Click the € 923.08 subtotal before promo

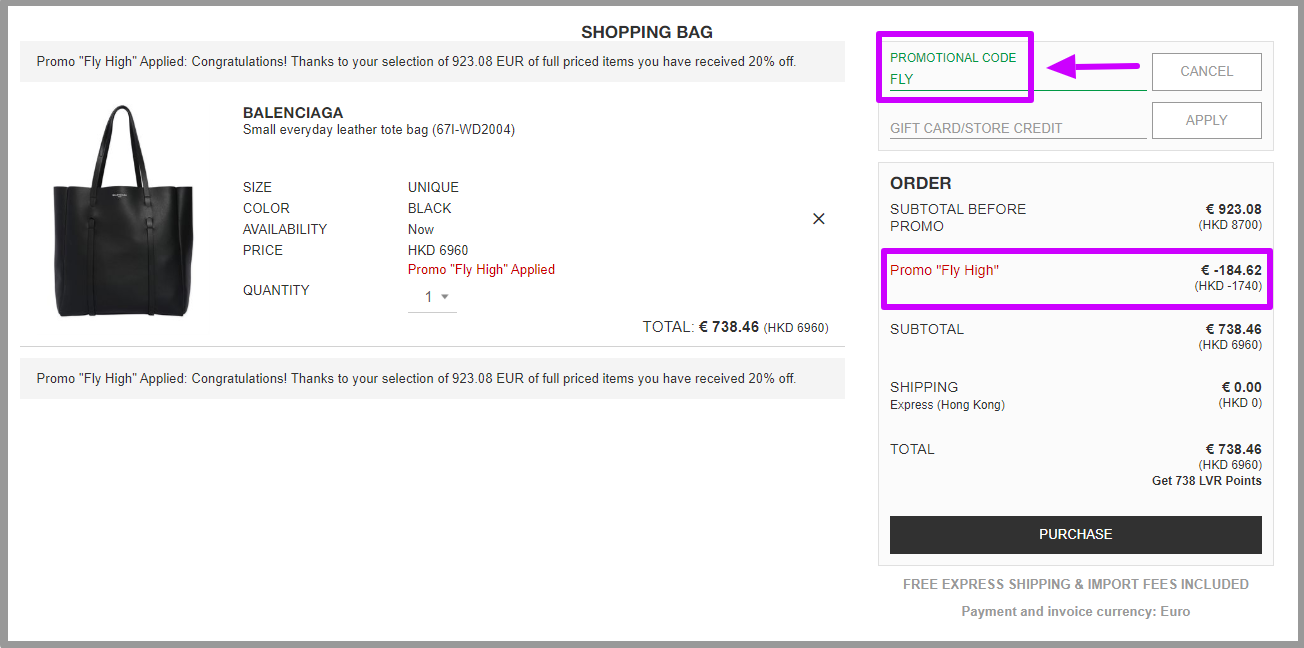pos(1233,210)
